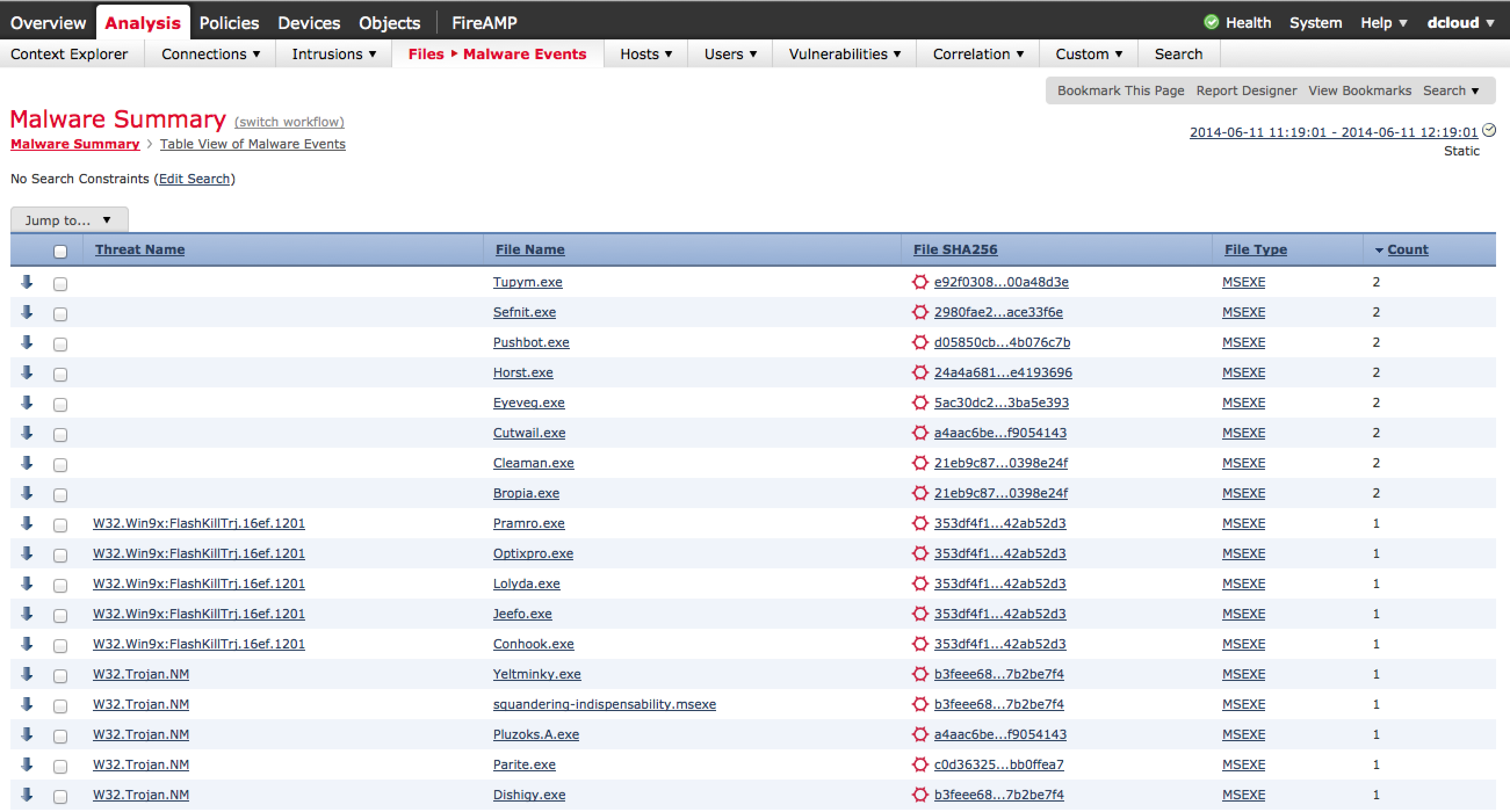
Task: Click Bookmark This Page button
Action: [1120, 91]
